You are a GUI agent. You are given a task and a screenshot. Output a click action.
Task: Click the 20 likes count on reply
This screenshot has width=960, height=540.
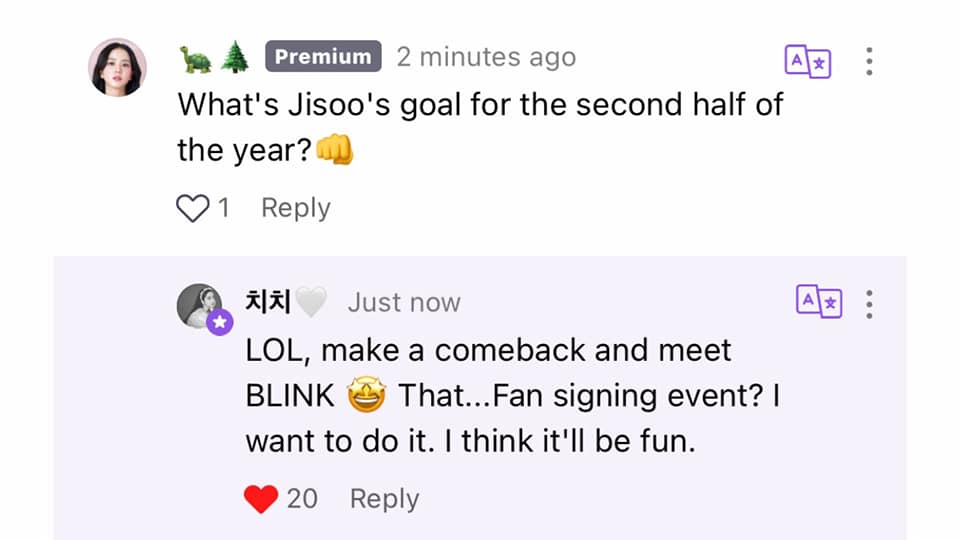302,499
